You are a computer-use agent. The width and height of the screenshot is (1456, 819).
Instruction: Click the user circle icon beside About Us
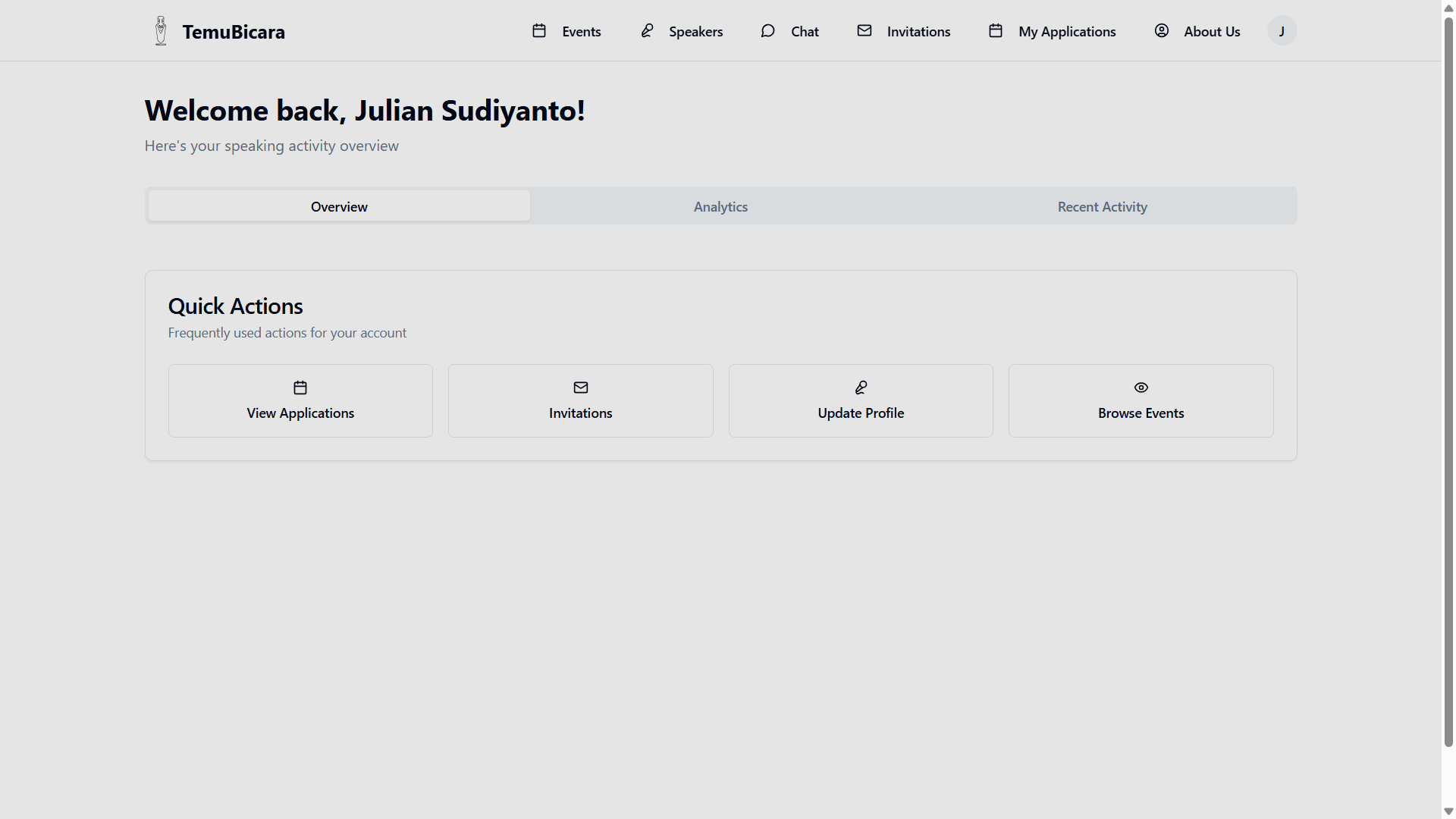pyautogui.click(x=1161, y=31)
